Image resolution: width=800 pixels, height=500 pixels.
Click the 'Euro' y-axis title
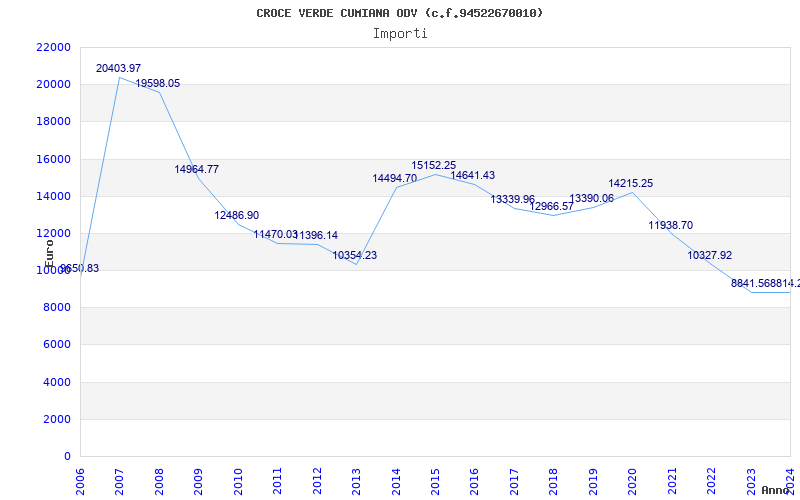(49, 253)
